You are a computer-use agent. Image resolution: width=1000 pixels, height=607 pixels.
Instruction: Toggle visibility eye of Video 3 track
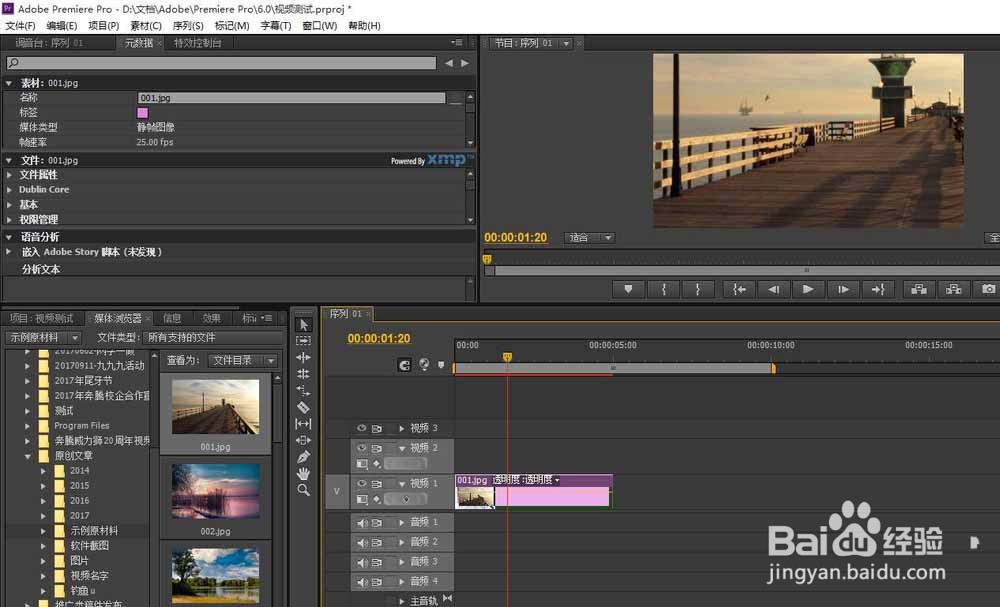coord(362,428)
